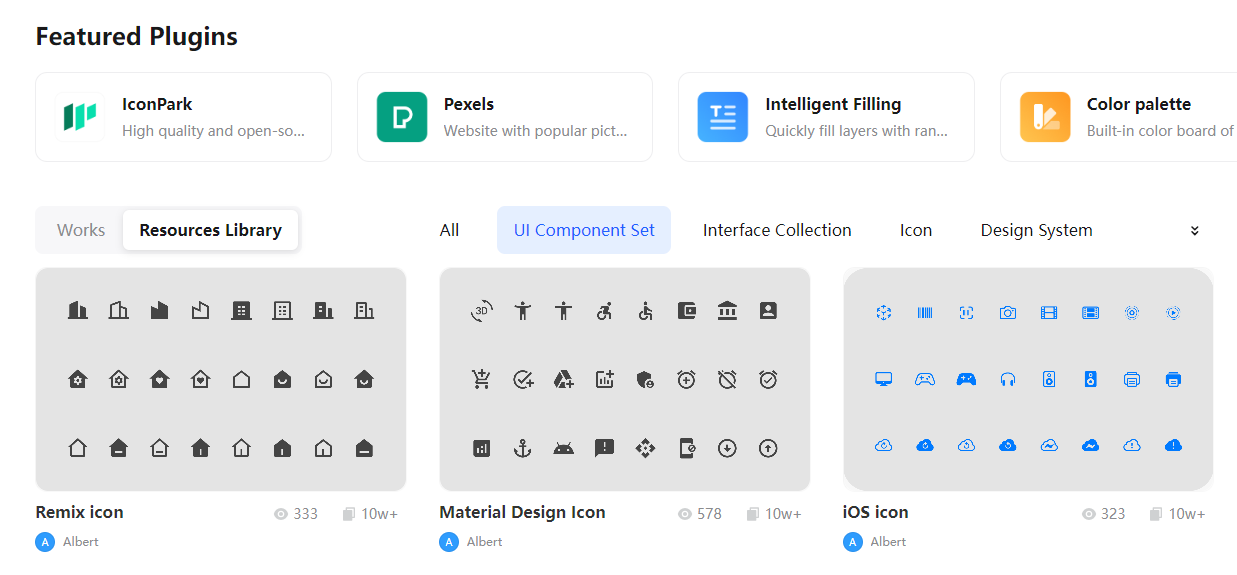Click the 10w+ count for Material Design Icon

[784, 514]
